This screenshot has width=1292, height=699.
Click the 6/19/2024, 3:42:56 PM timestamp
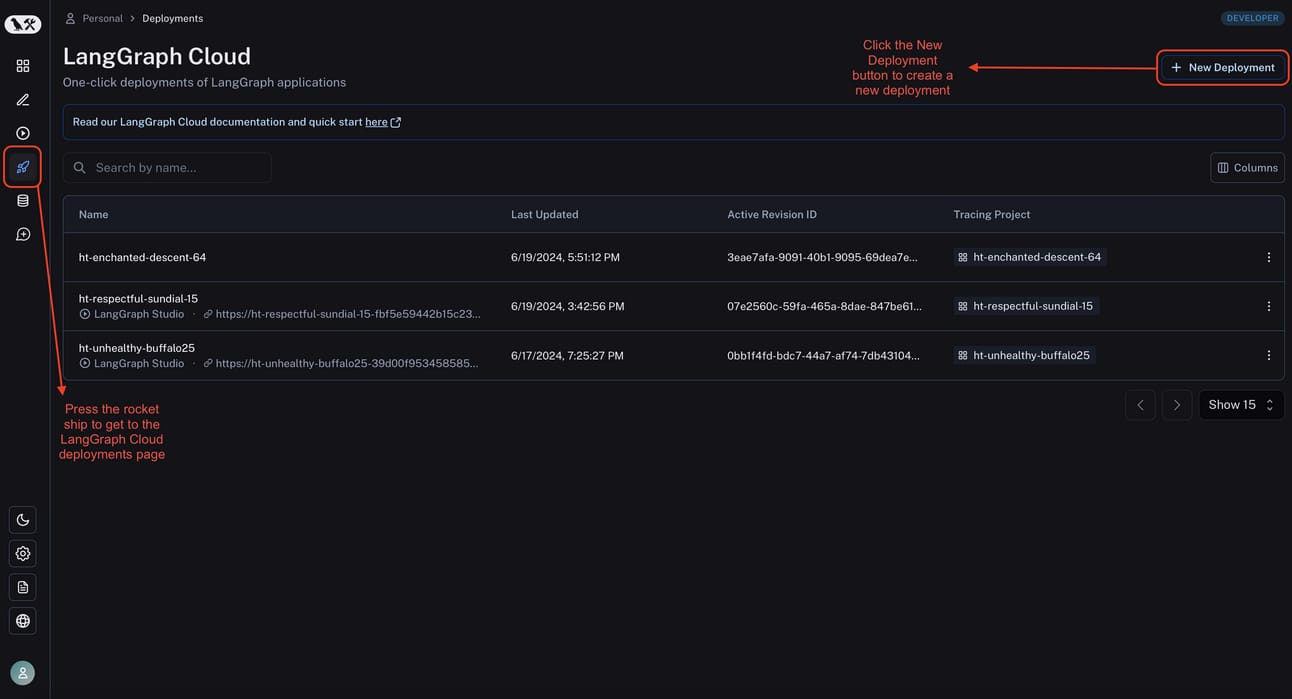[568, 306]
